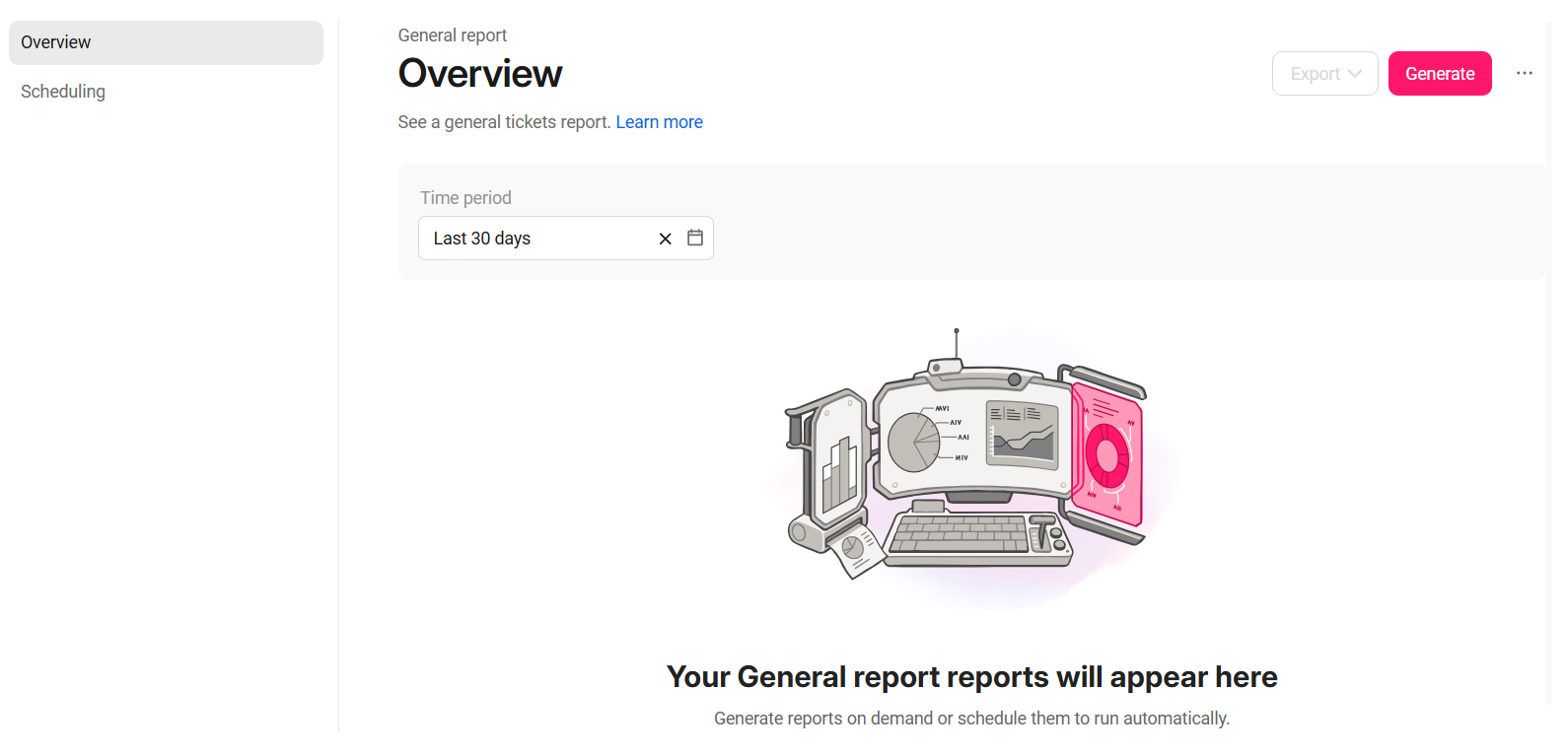Generate the general report
The height and width of the screenshot is (756, 1568).
tap(1440, 74)
